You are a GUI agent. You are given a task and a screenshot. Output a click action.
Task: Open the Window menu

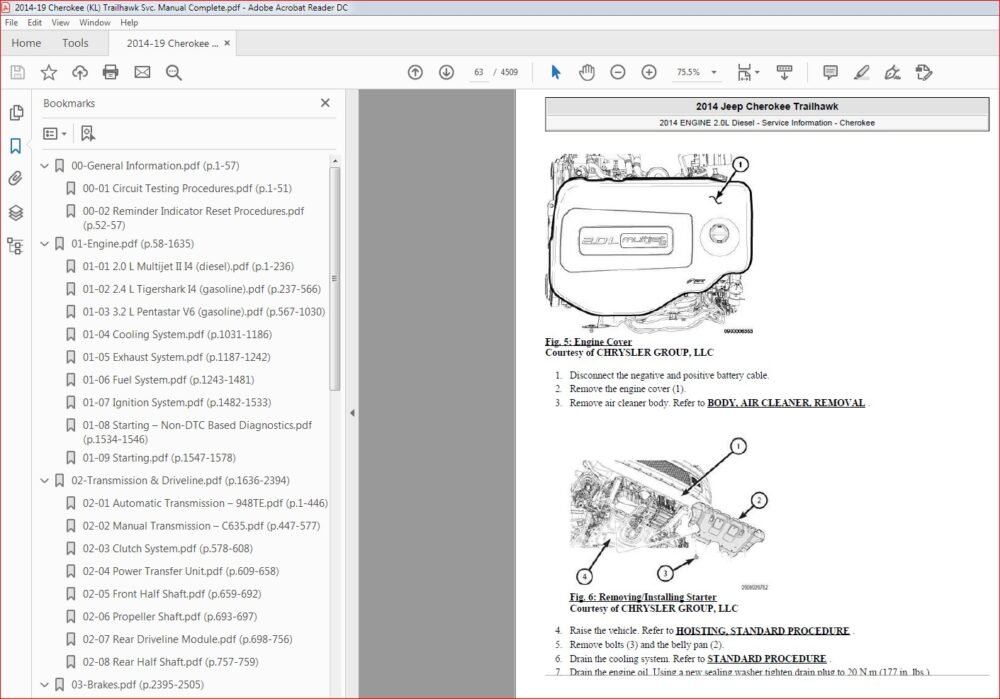pos(94,22)
